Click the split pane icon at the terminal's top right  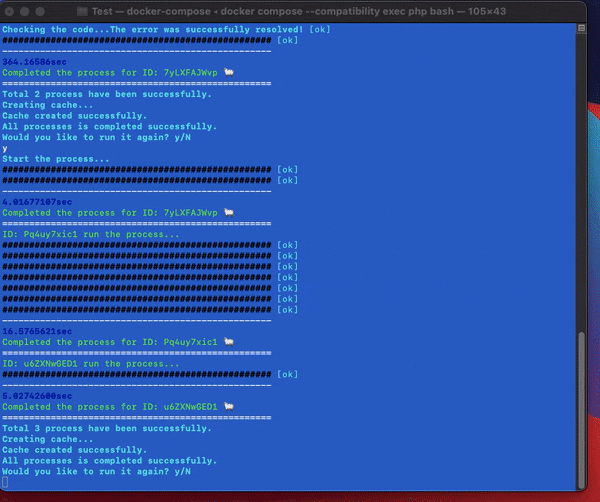coord(581,28)
